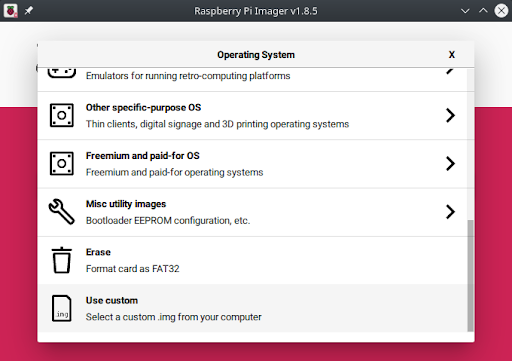The width and height of the screenshot is (512, 361).
Task: Click 'Bootloader EEPROM configuration, etc.' description
Action: pyautogui.click(x=168, y=221)
